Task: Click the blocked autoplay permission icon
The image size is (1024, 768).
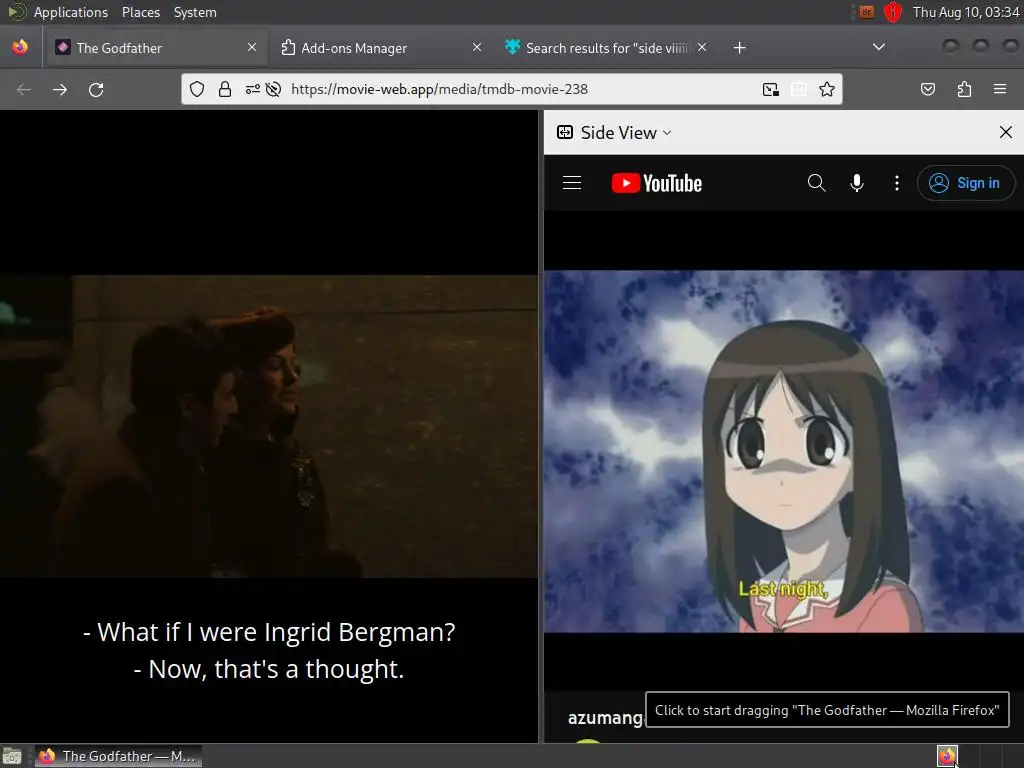Action: tap(273, 89)
